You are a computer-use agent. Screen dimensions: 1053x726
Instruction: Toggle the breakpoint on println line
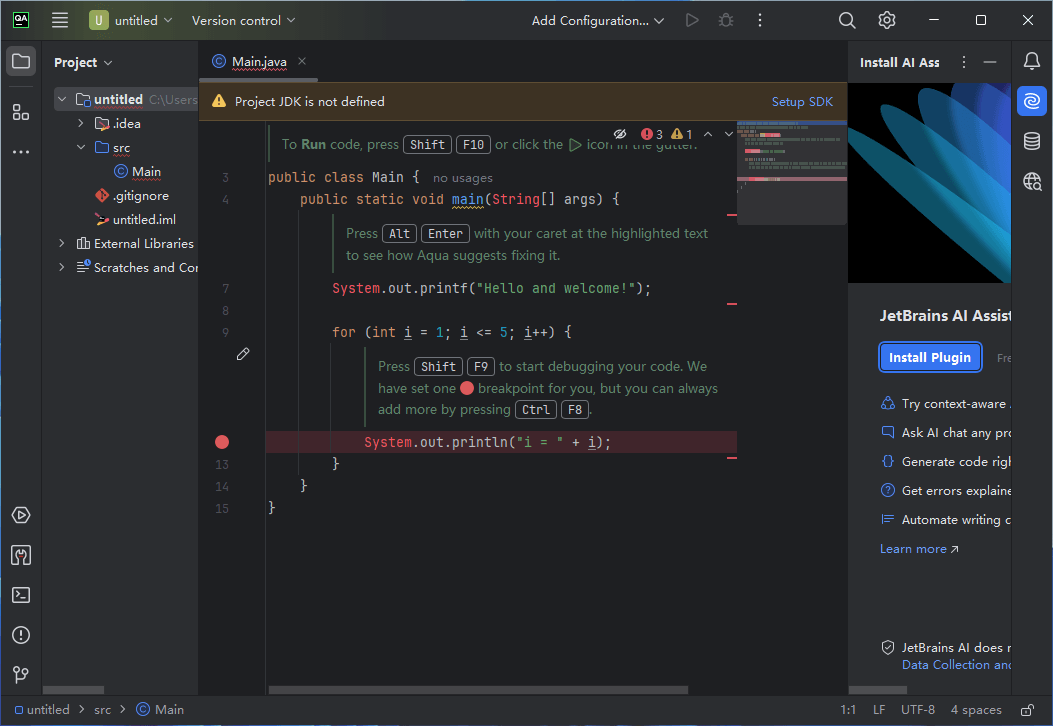222,442
